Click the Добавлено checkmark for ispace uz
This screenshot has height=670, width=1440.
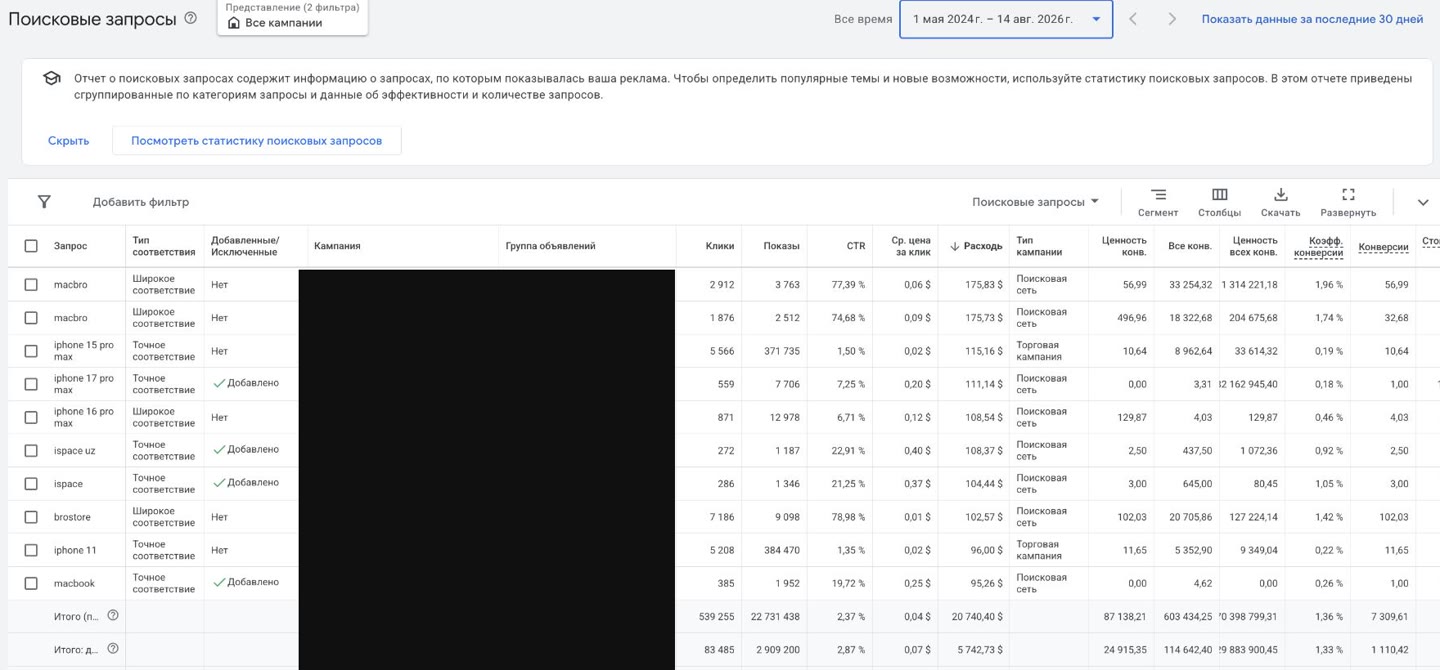click(x=219, y=449)
